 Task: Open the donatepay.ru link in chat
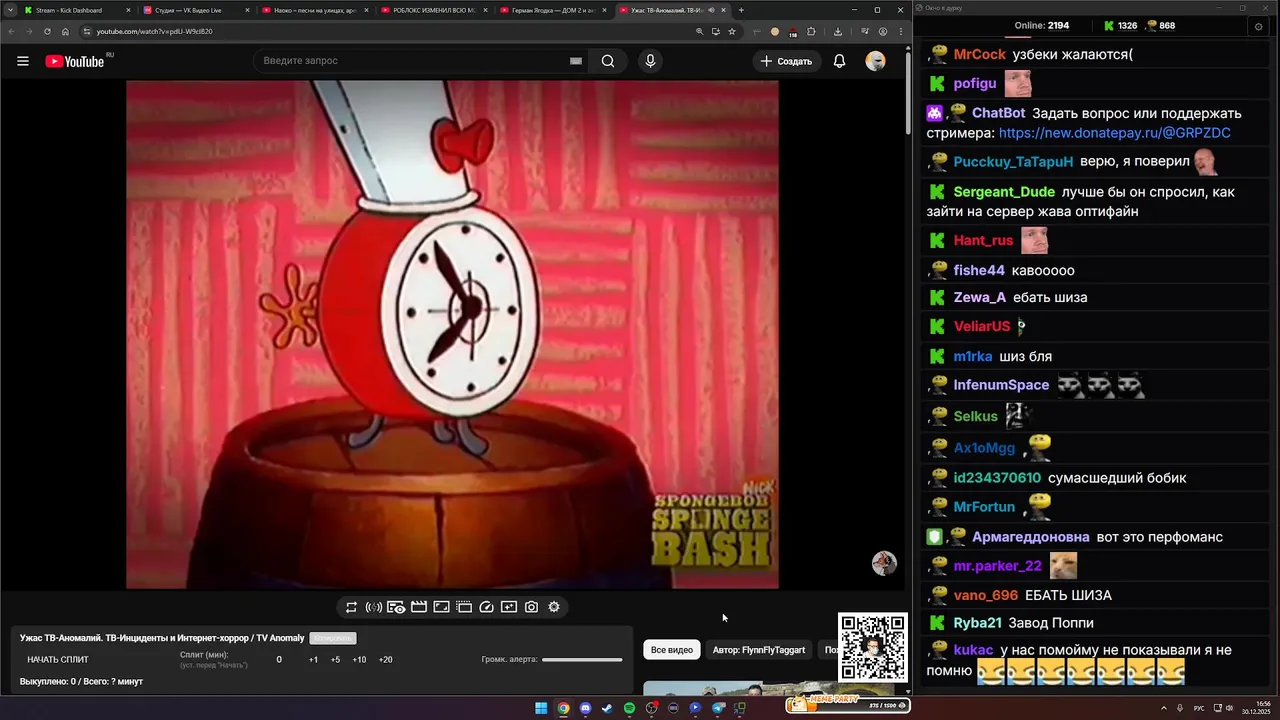tap(1114, 133)
